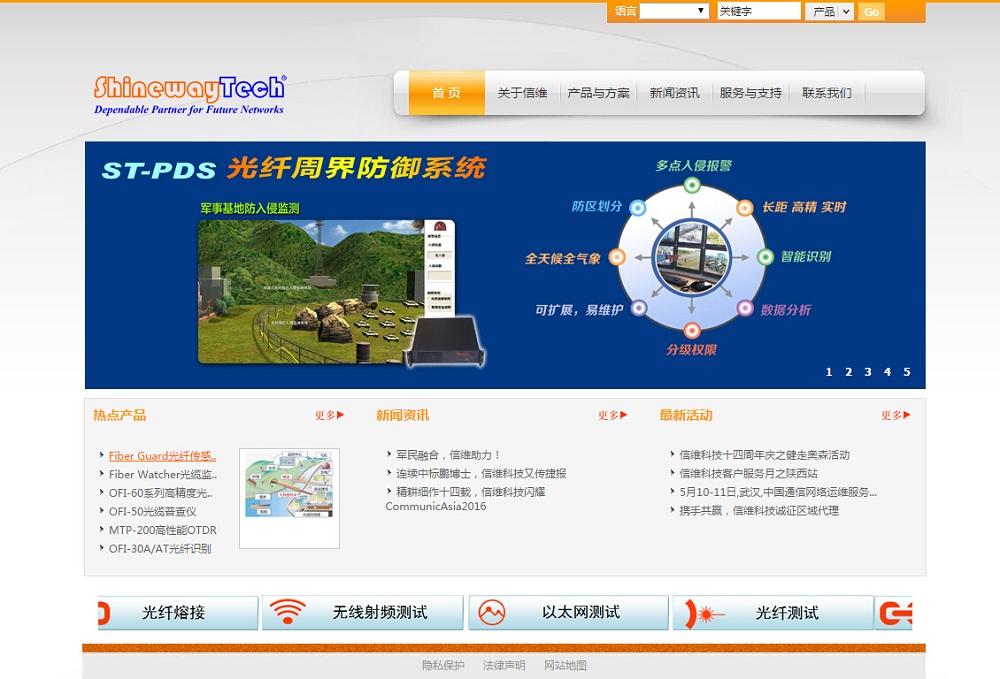This screenshot has width=1000, height=679.
Task: Click 更多 beside 新闻资讯
Action: 612,416
